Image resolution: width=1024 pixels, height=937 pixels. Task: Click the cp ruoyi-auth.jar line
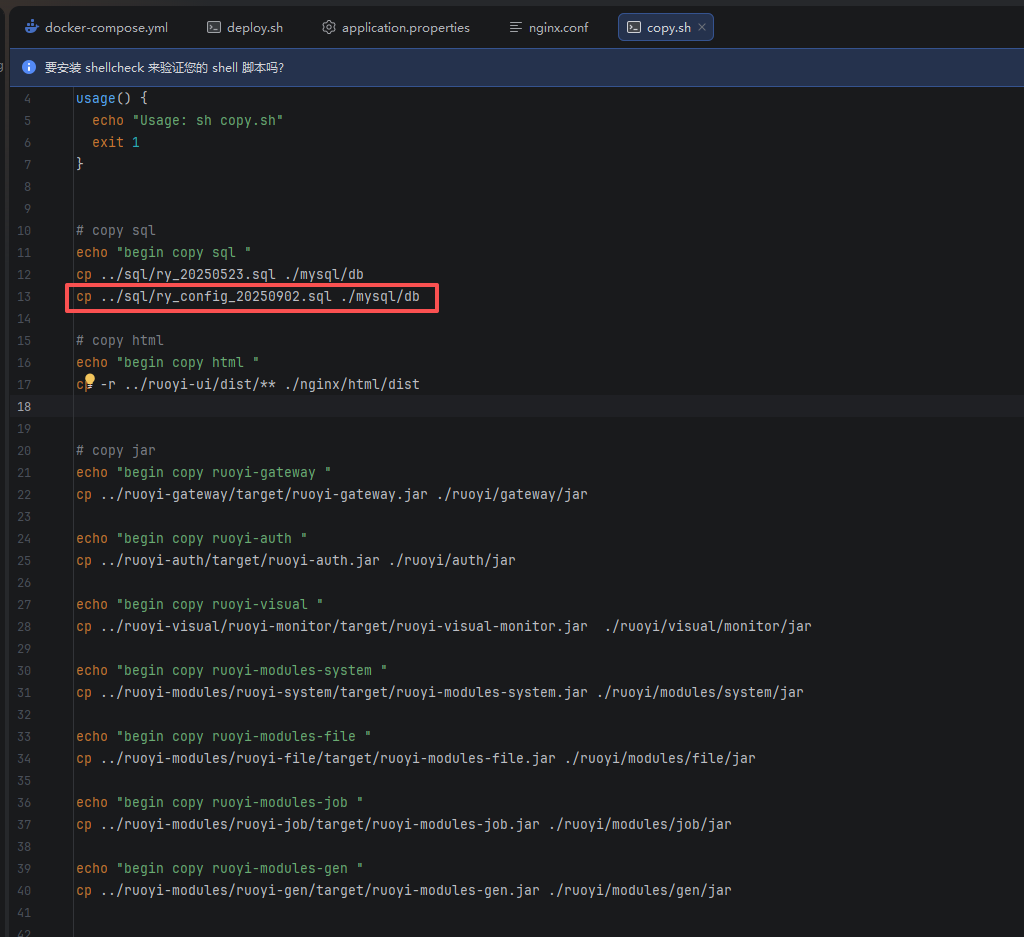[x=296, y=560]
